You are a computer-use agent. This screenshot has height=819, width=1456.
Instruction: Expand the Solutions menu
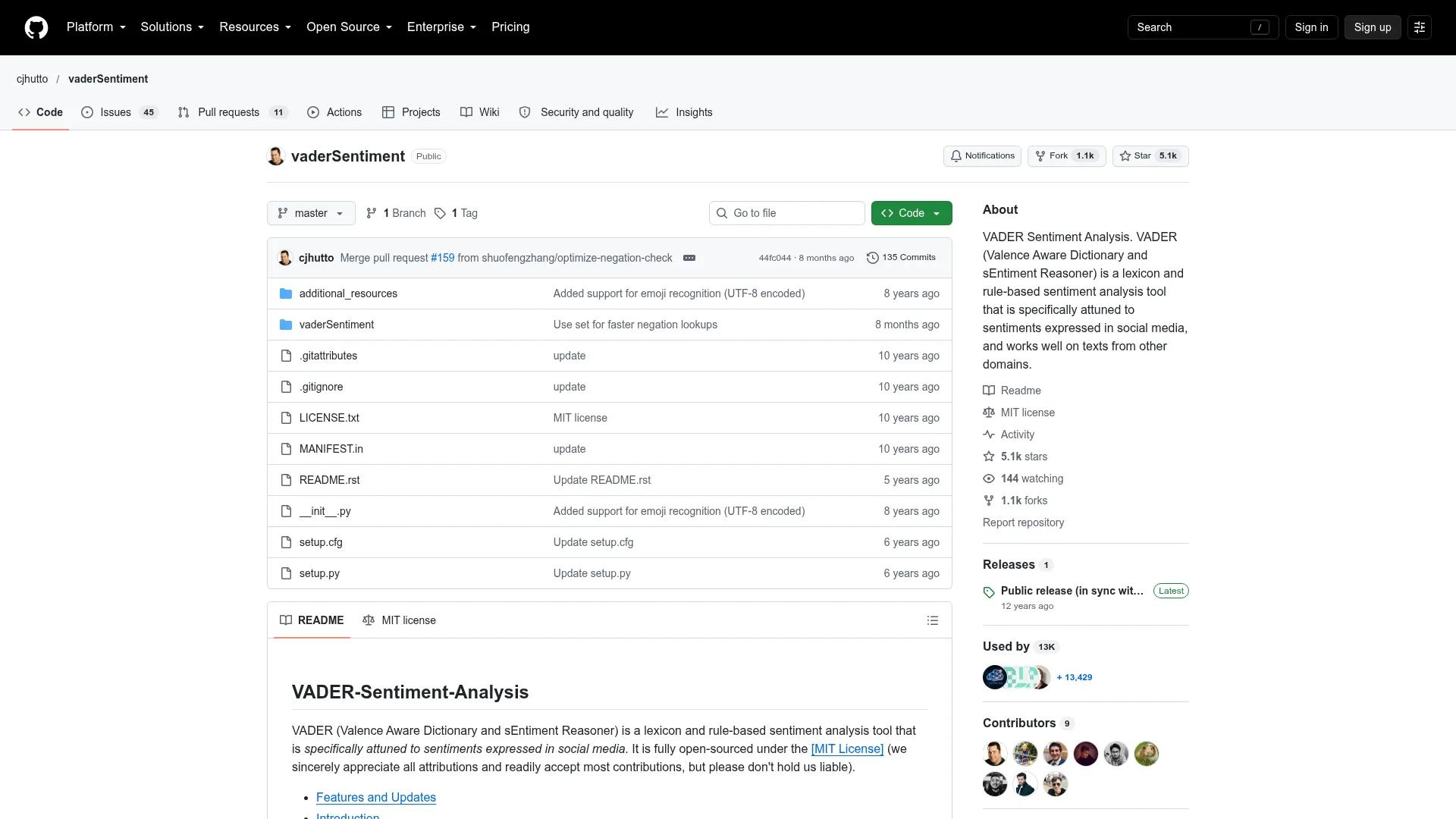tap(172, 27)
